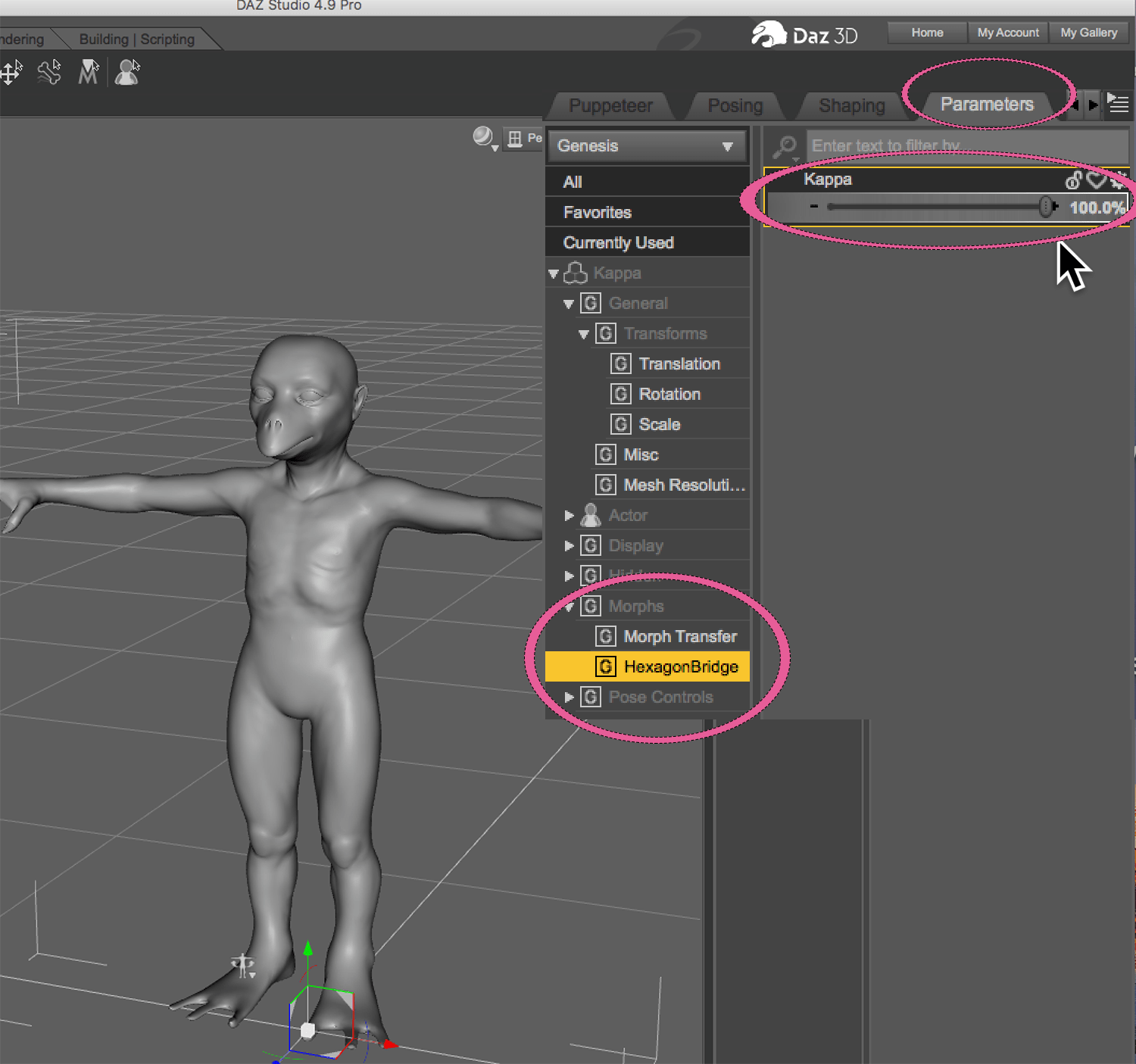Toggle the lock on Kappa parameter

[1073, 180]
